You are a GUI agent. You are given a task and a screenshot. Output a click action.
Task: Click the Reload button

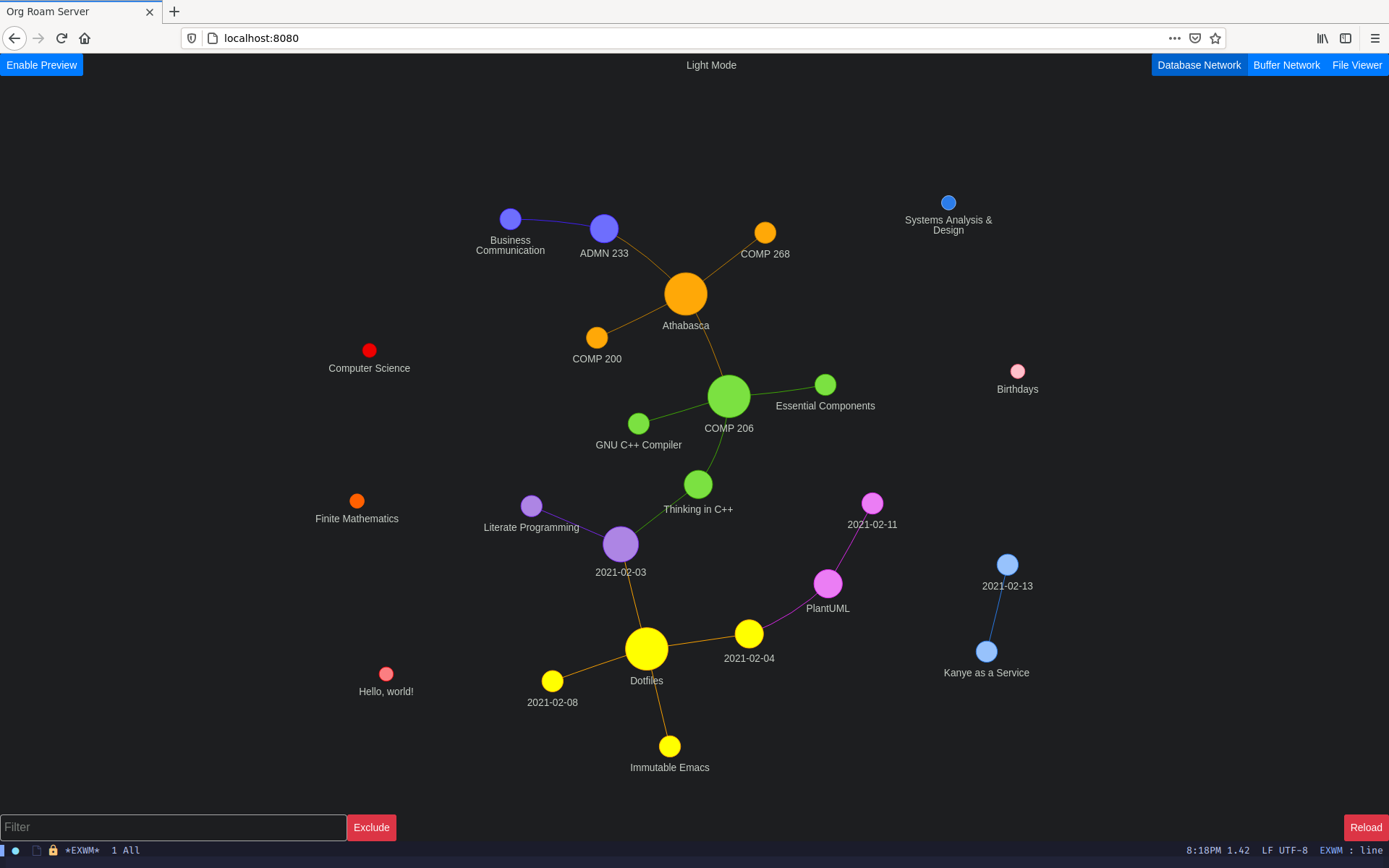coord(1365,827)
